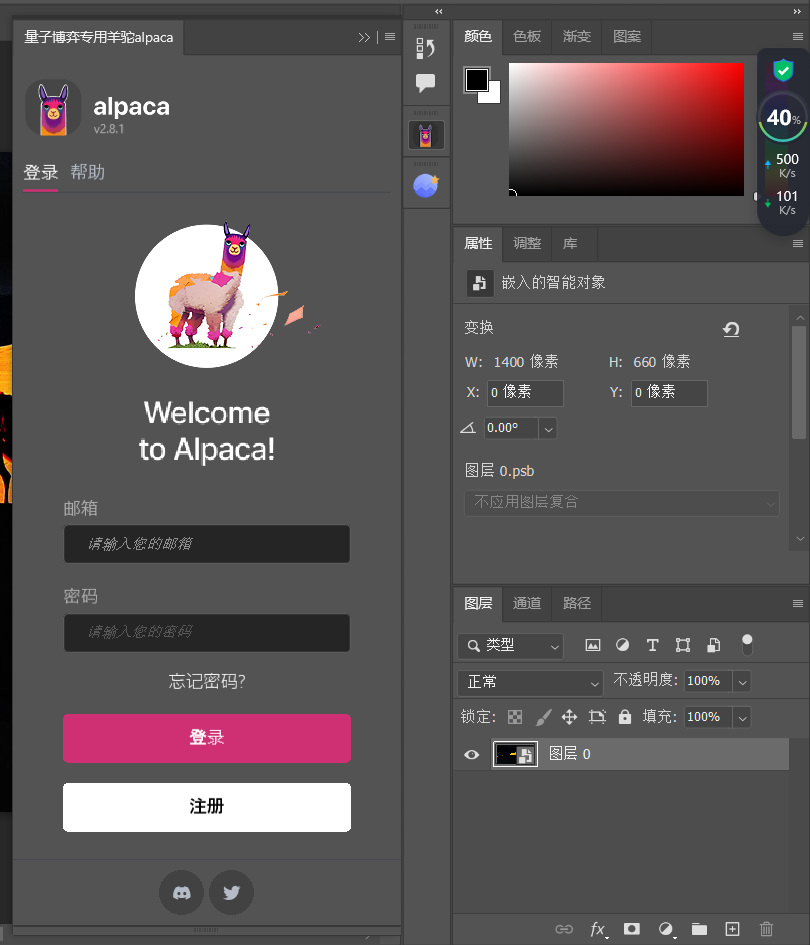Filter layers by smart objects
Image resolution: width=810 pixels, height=945 pixels.
coord(714,645)
